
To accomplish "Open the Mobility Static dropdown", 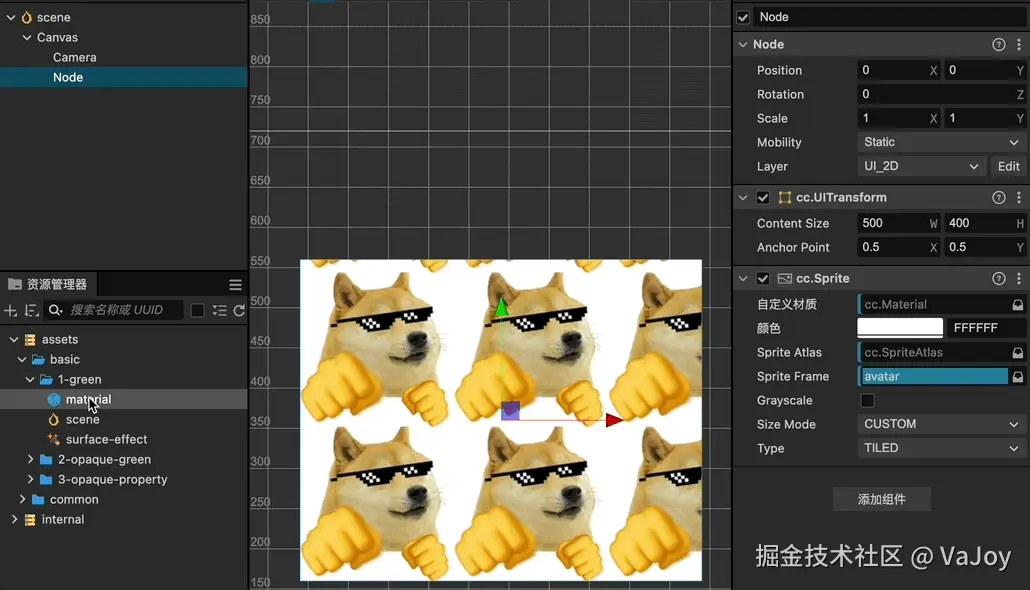I will [x=941, y=143].
